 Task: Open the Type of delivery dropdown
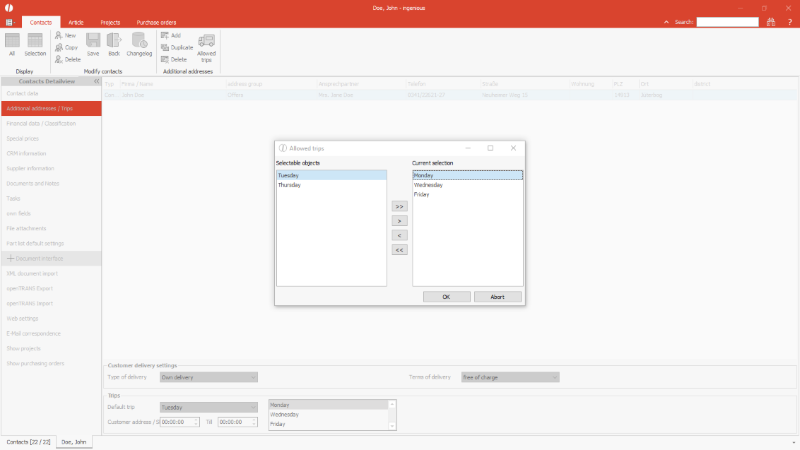pos(253,377)
